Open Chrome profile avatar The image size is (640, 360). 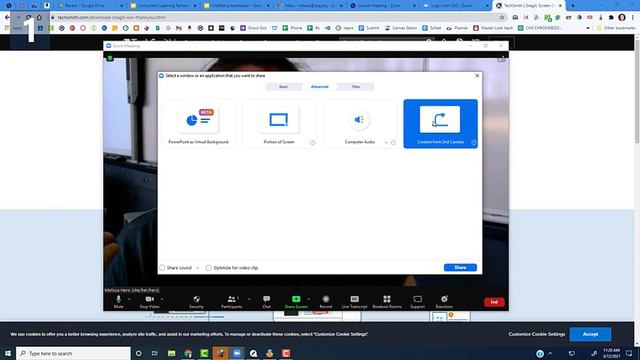[x=622, y=18]
